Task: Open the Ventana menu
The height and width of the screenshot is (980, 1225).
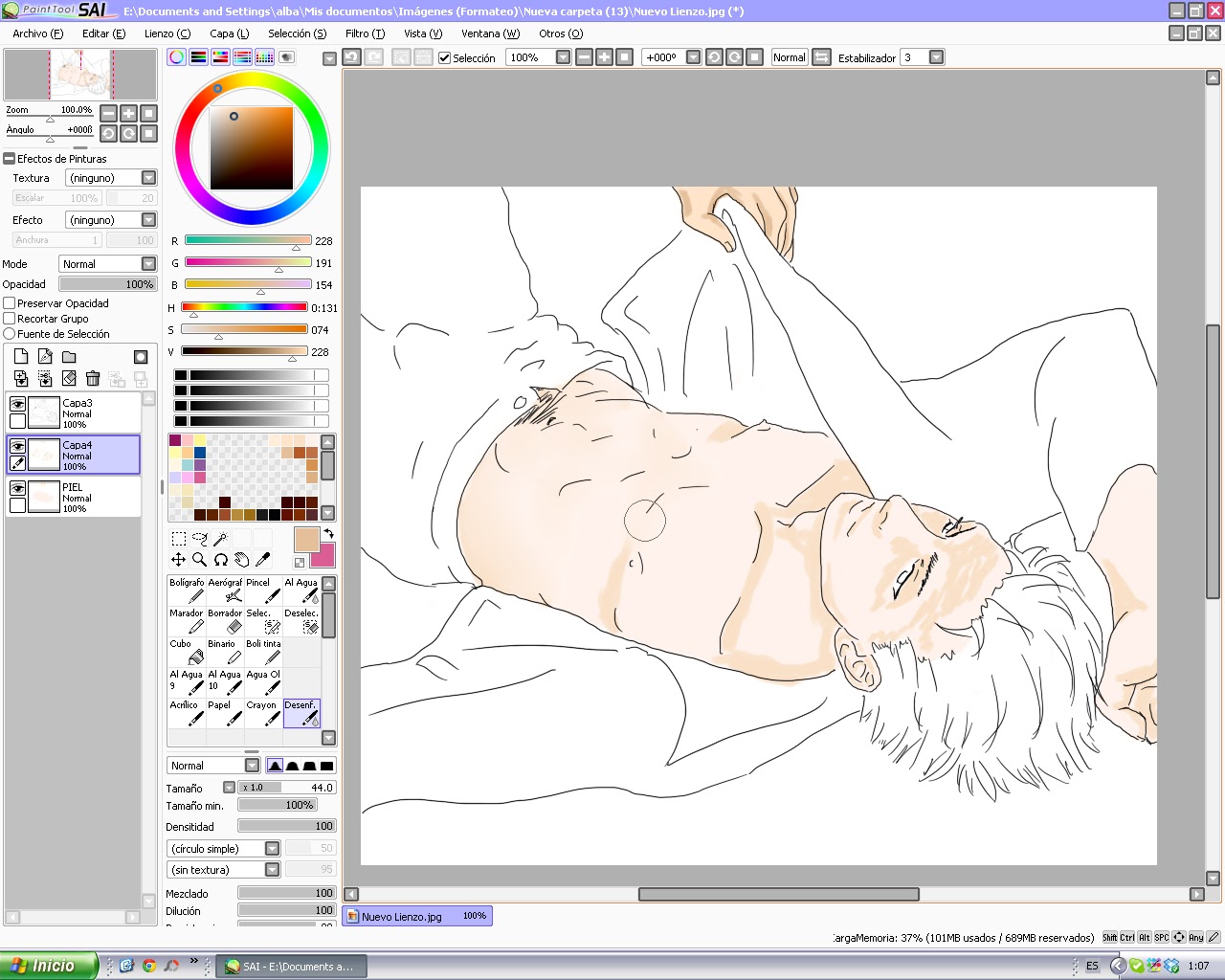Action: (490, 33)
